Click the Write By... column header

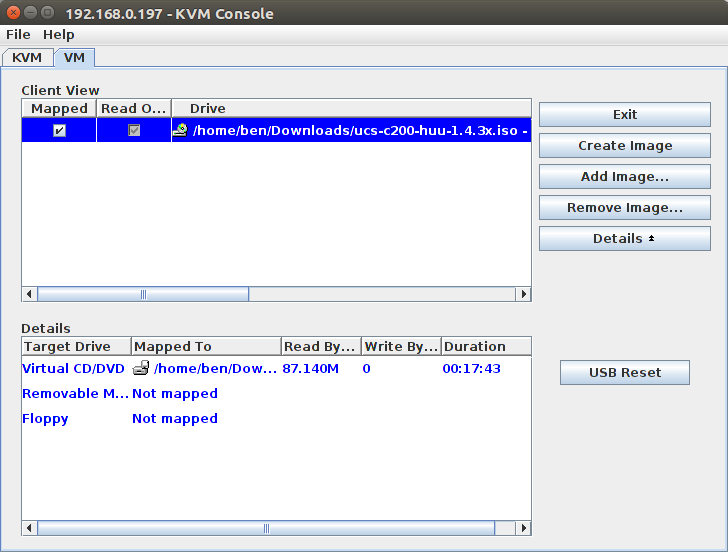[x=402, y=346]
